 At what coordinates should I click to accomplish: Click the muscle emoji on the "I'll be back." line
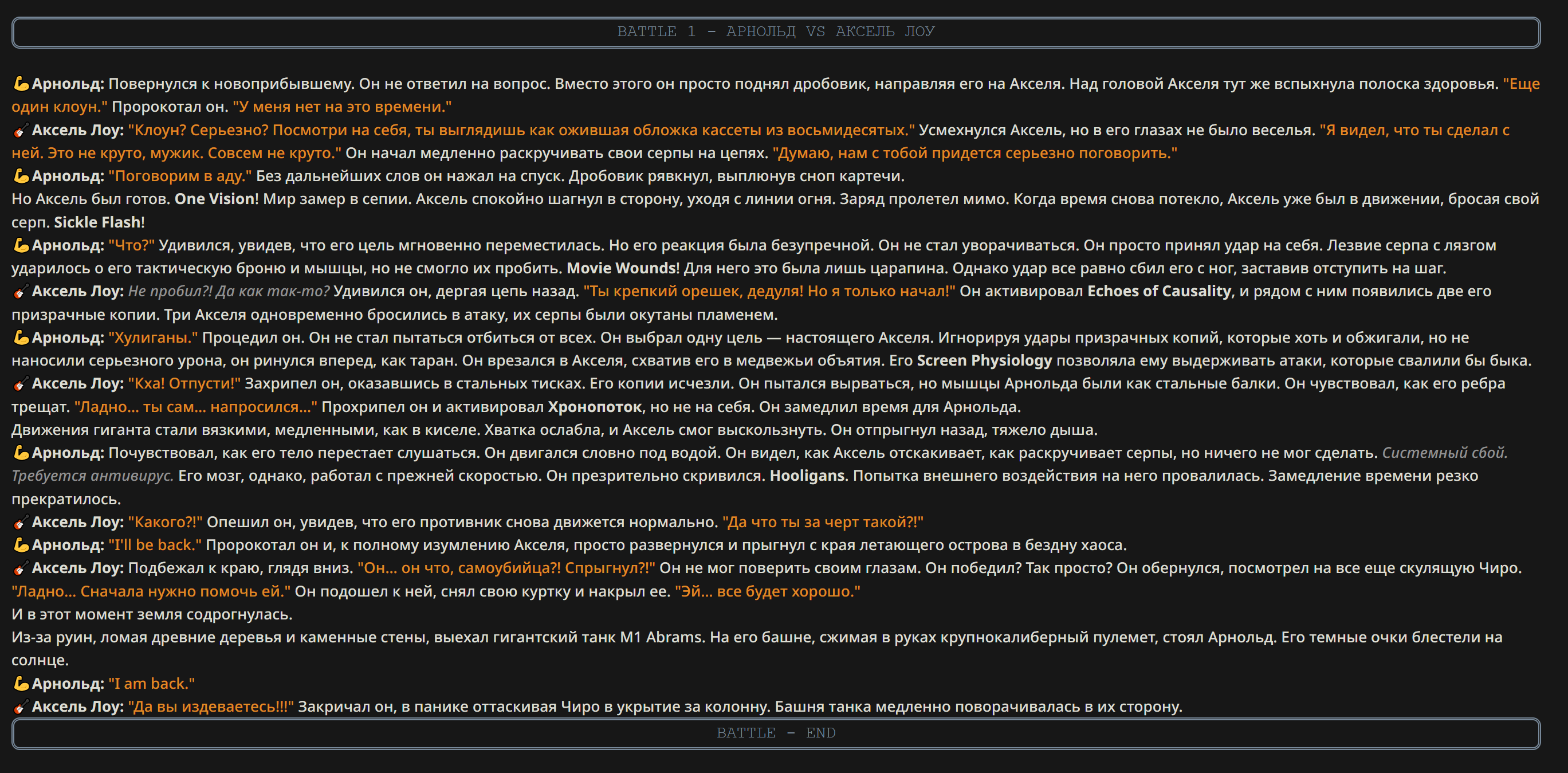[21, 545]
